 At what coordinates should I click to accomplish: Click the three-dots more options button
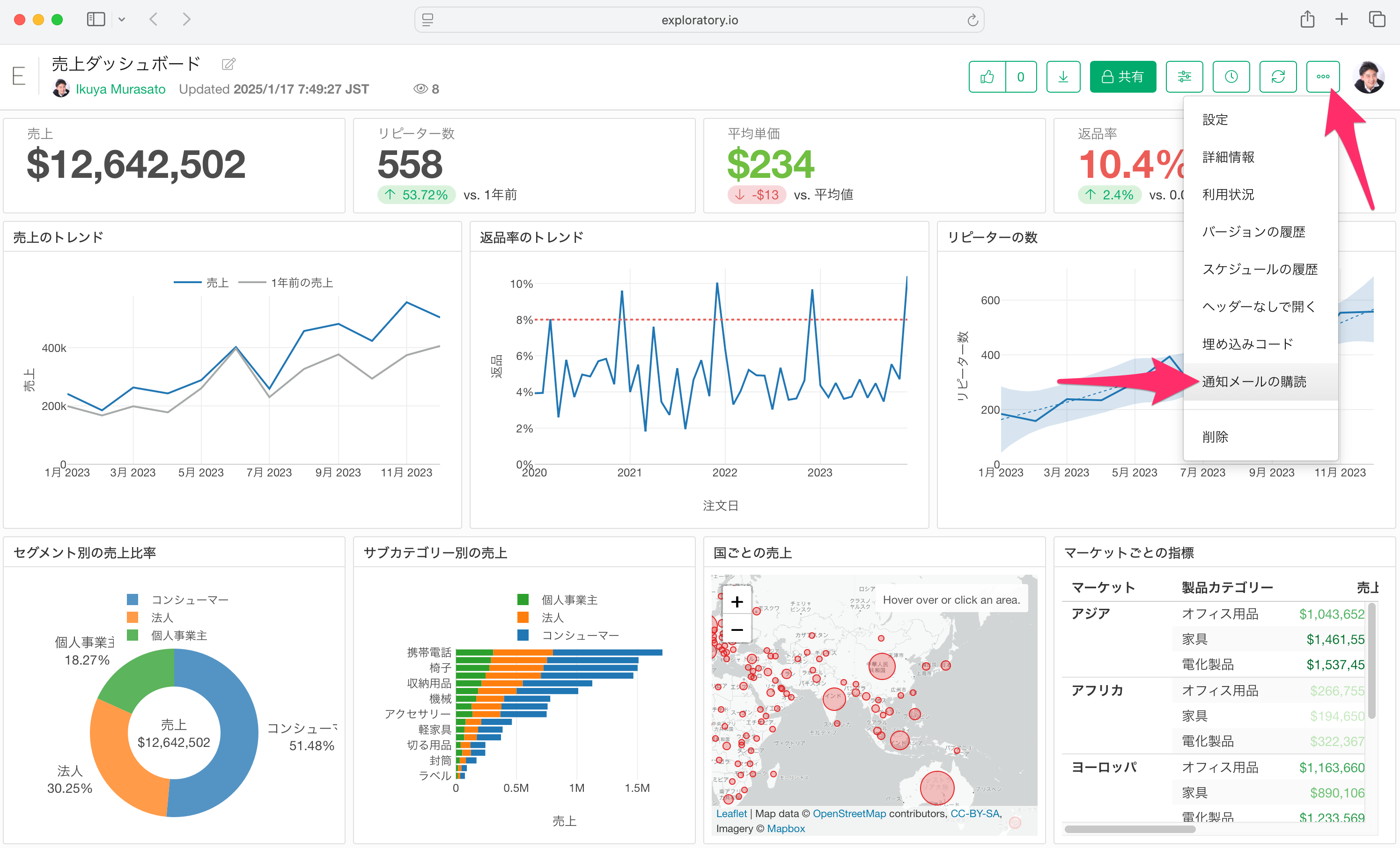[1323, 77]
